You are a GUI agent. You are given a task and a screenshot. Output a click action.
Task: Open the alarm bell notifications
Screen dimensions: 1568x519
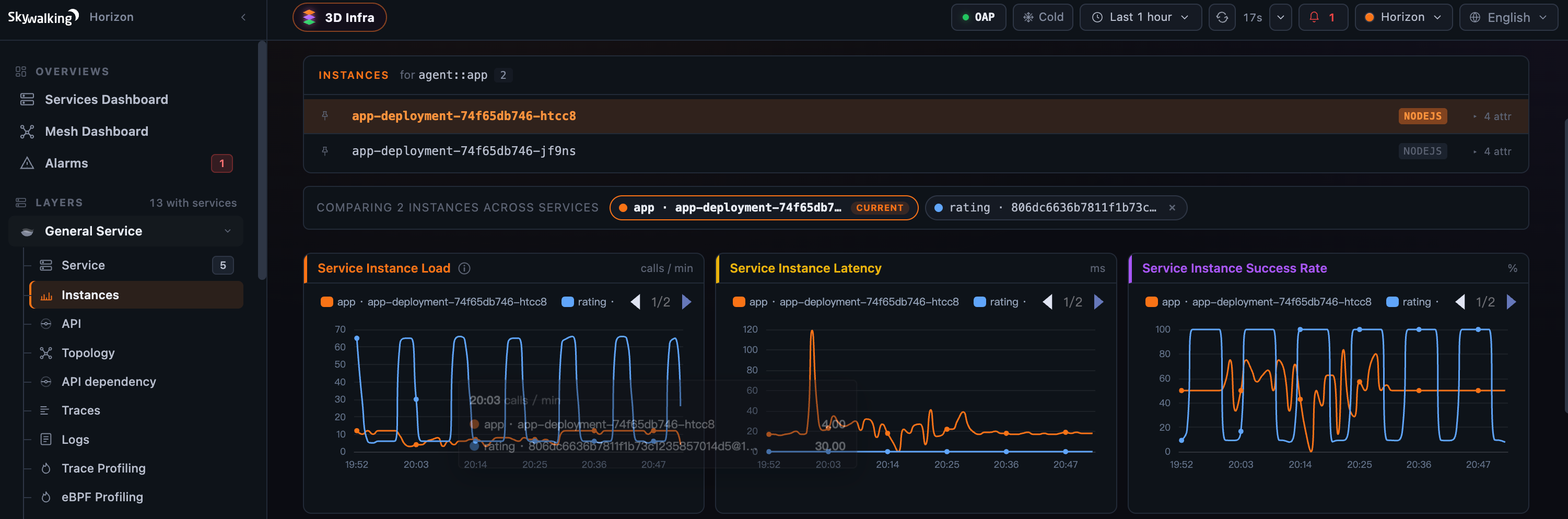pyautogui.click(x=1323, y=17)
